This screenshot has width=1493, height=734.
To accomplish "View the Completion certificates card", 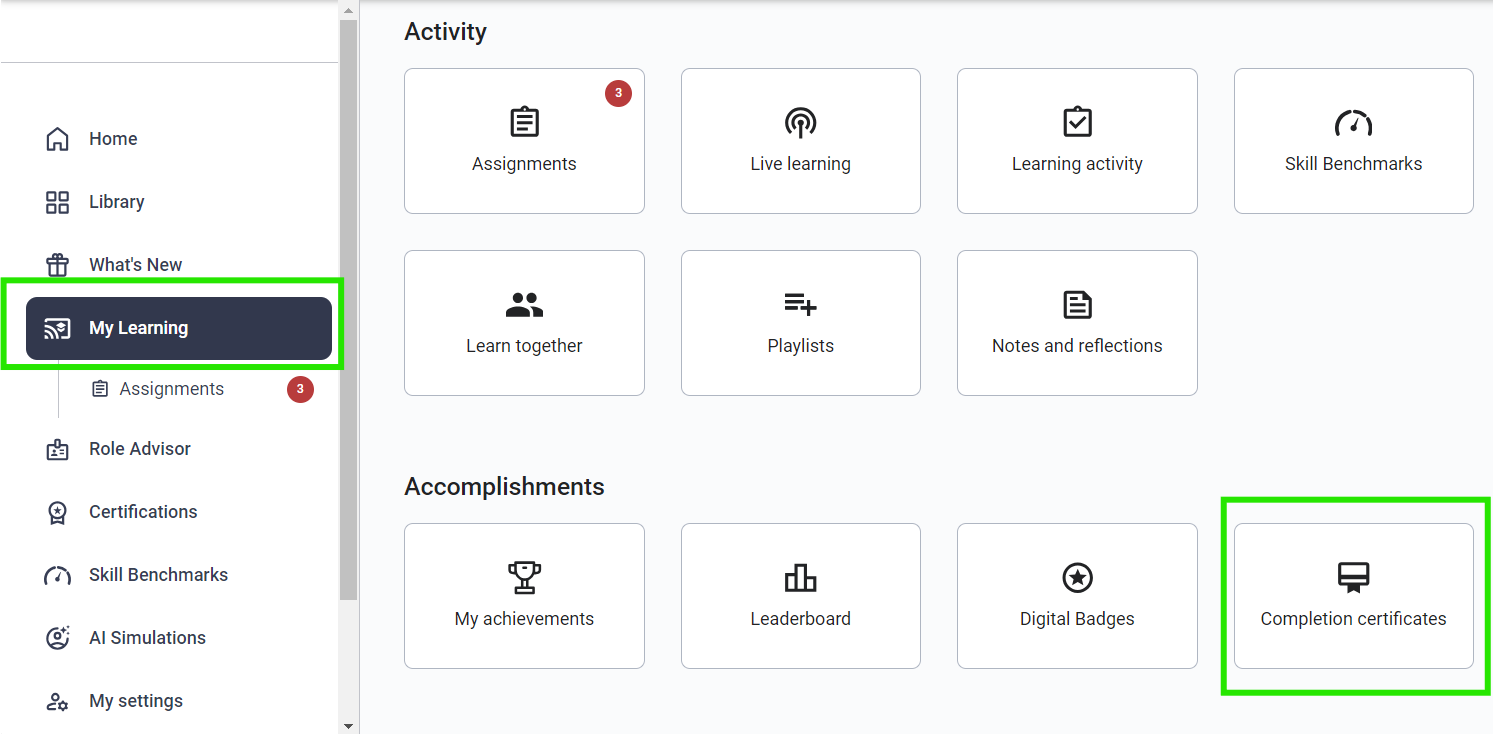I will (x=1353, y=596).
